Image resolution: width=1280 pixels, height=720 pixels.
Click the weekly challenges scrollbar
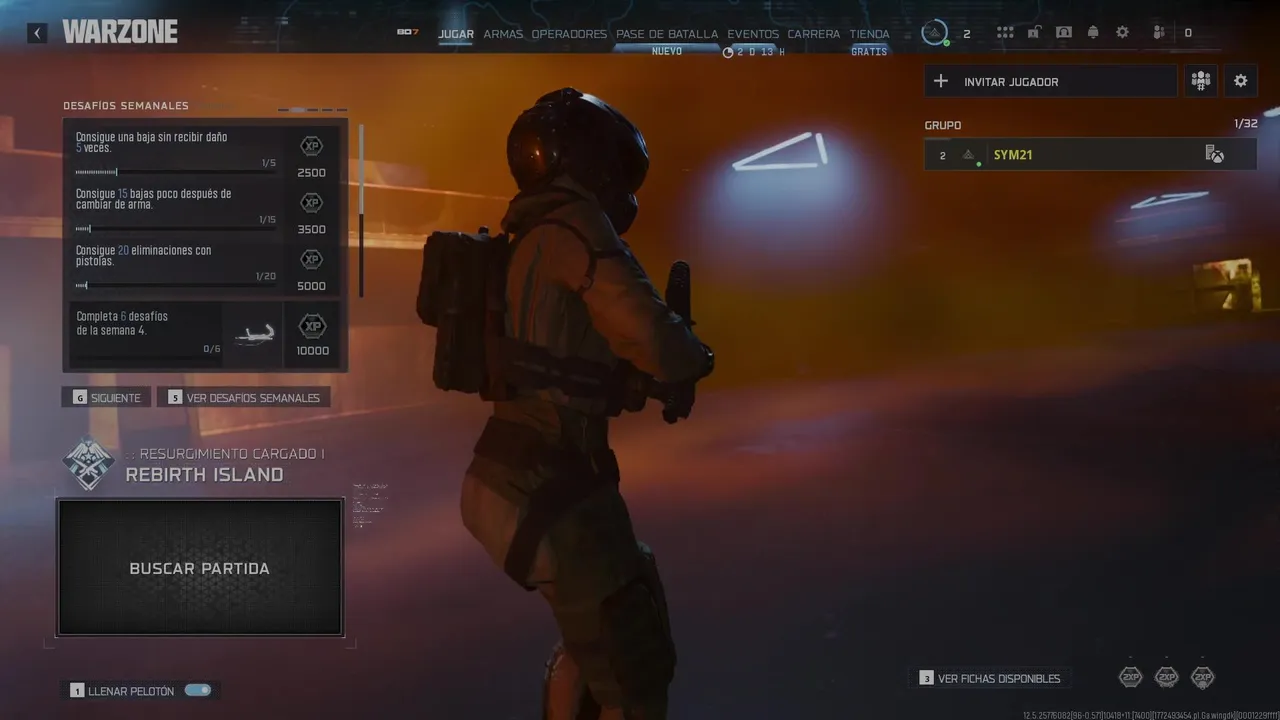point(361,210)
